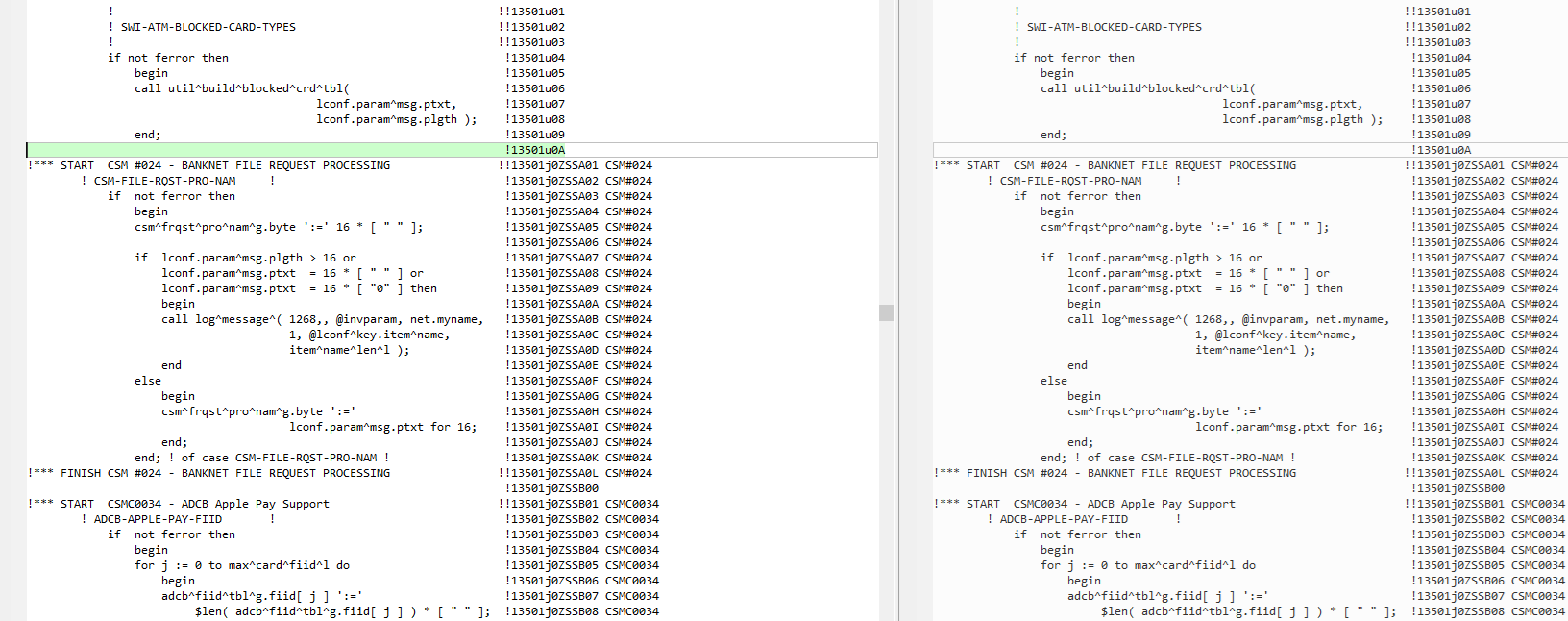Image resolution: width=1568 pixels, height=621 pixels.
Task: Click 'START CSM #024' header line in right pane
Action: pos(1115,165)
